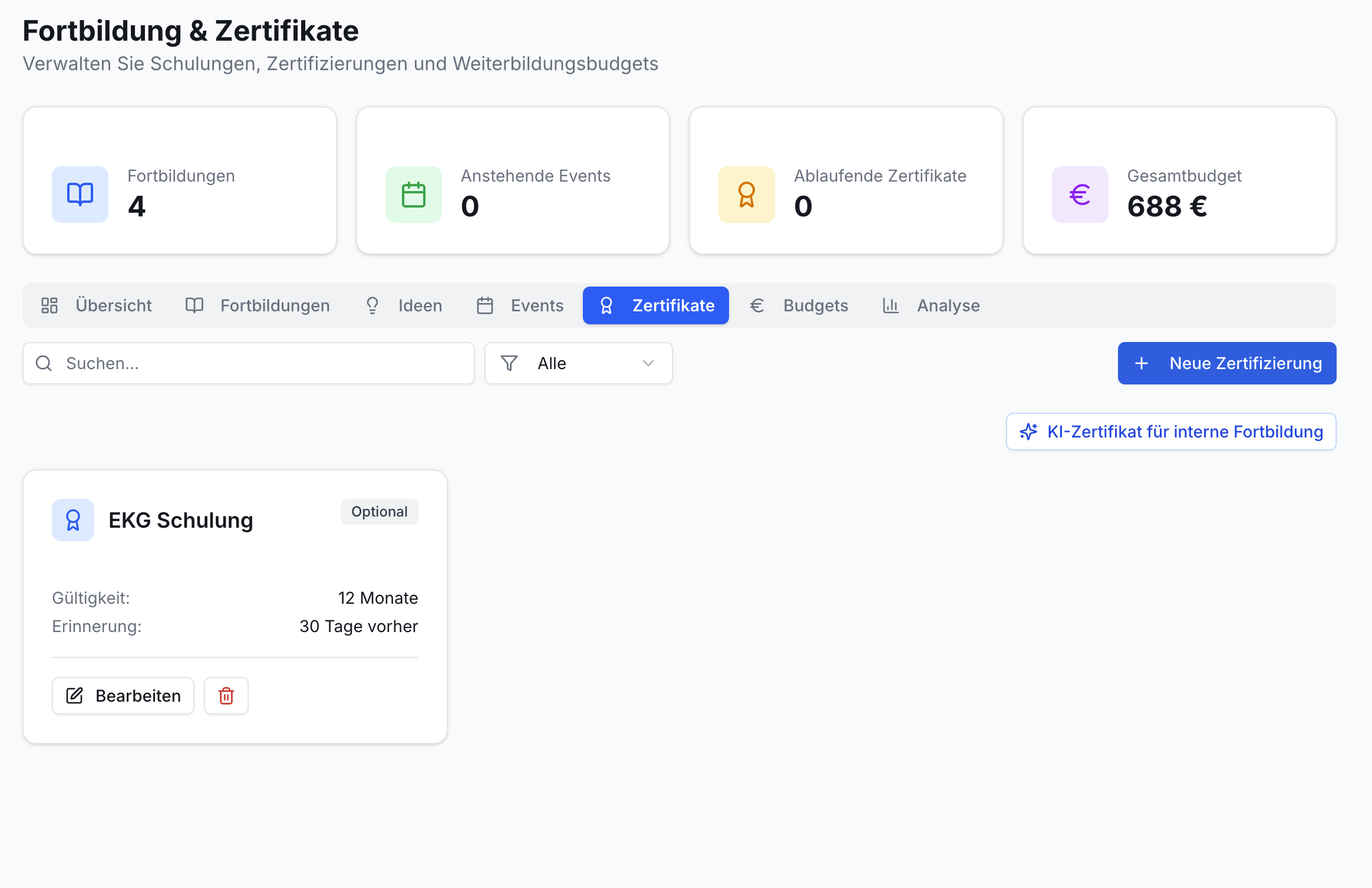Click the 30 Tage vorher reminder value
This screenshot has height=888, width=1372.
tap(359, 626)
